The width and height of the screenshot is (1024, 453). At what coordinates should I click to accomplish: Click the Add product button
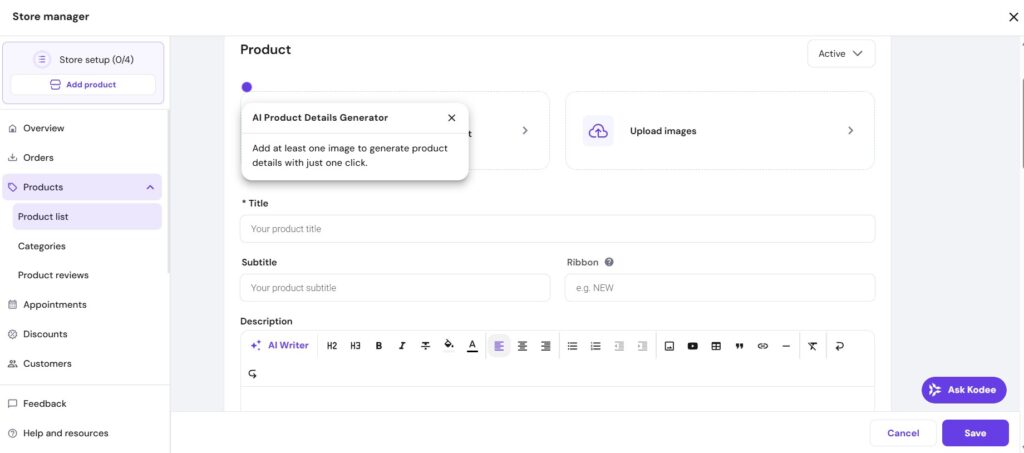[83, 85]
